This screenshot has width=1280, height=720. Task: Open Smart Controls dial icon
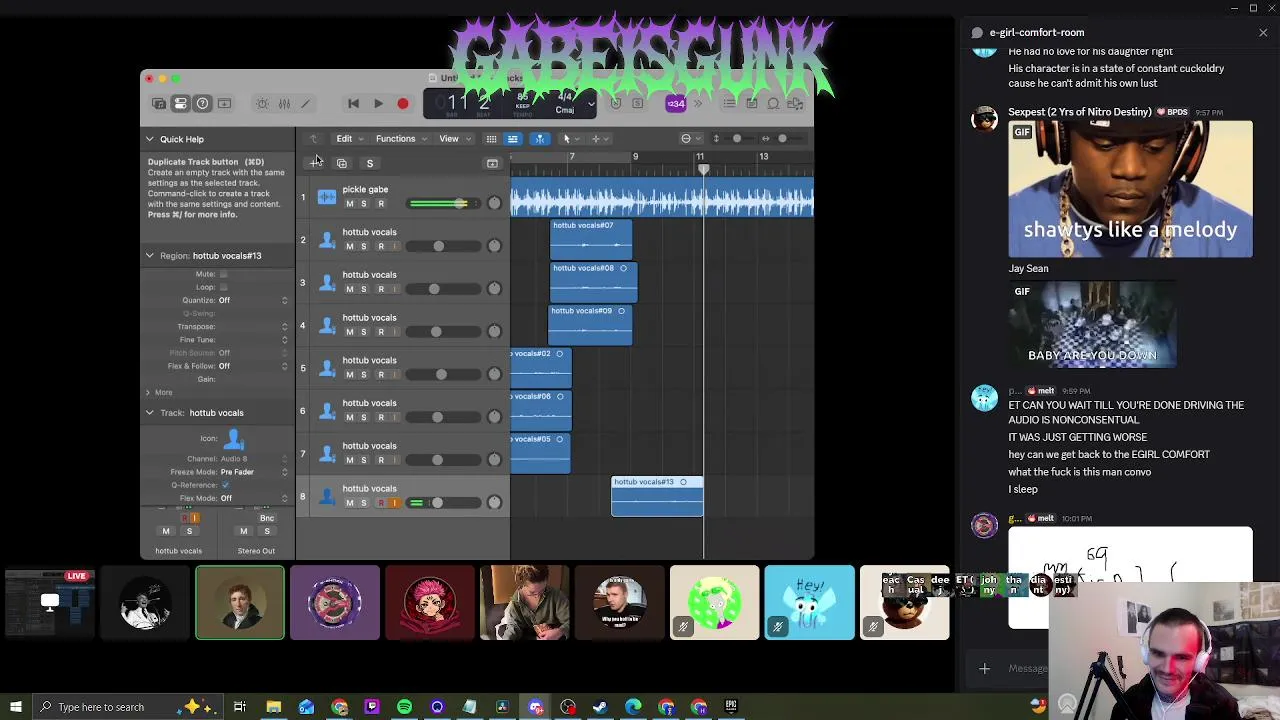(262, 103)
